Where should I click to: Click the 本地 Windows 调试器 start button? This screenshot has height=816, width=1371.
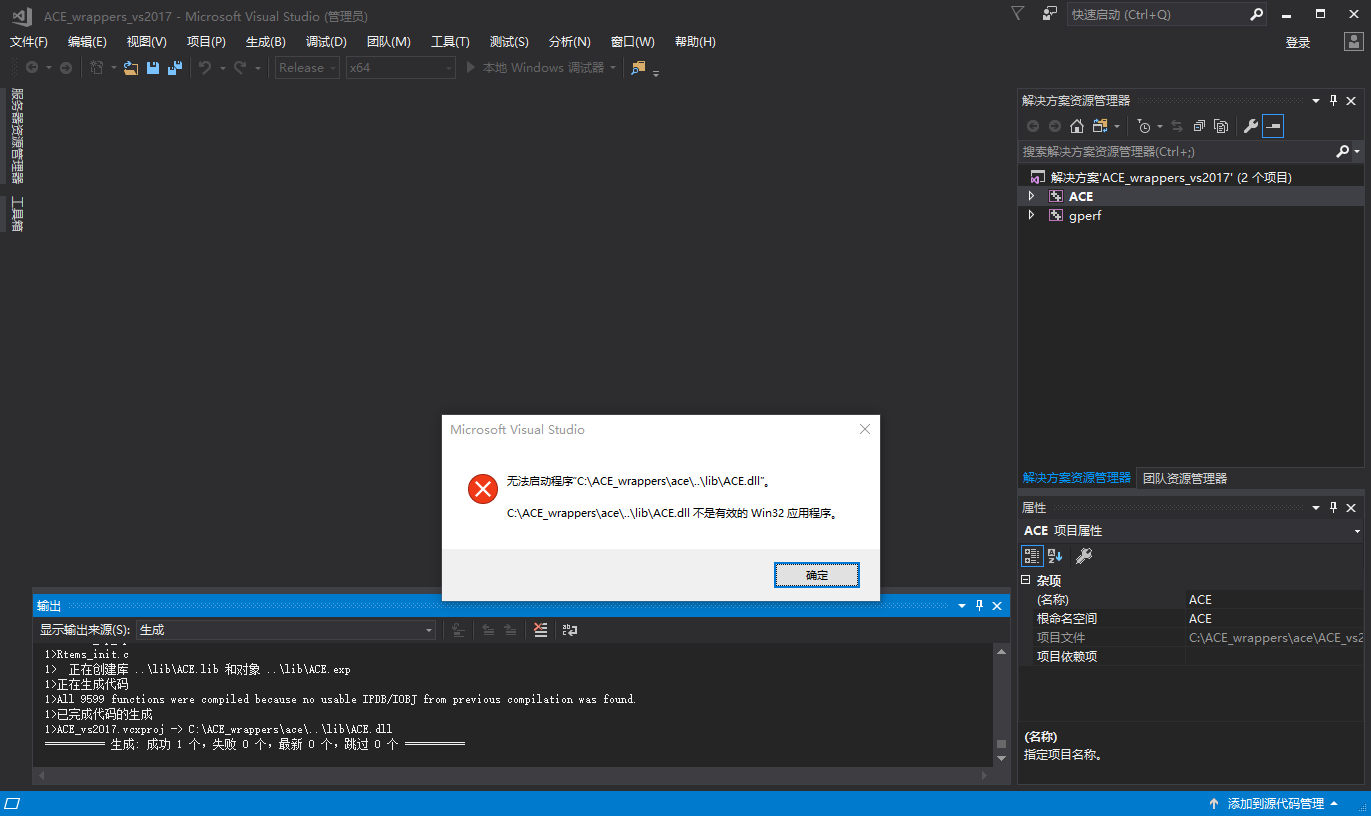(x=535, y=68)
